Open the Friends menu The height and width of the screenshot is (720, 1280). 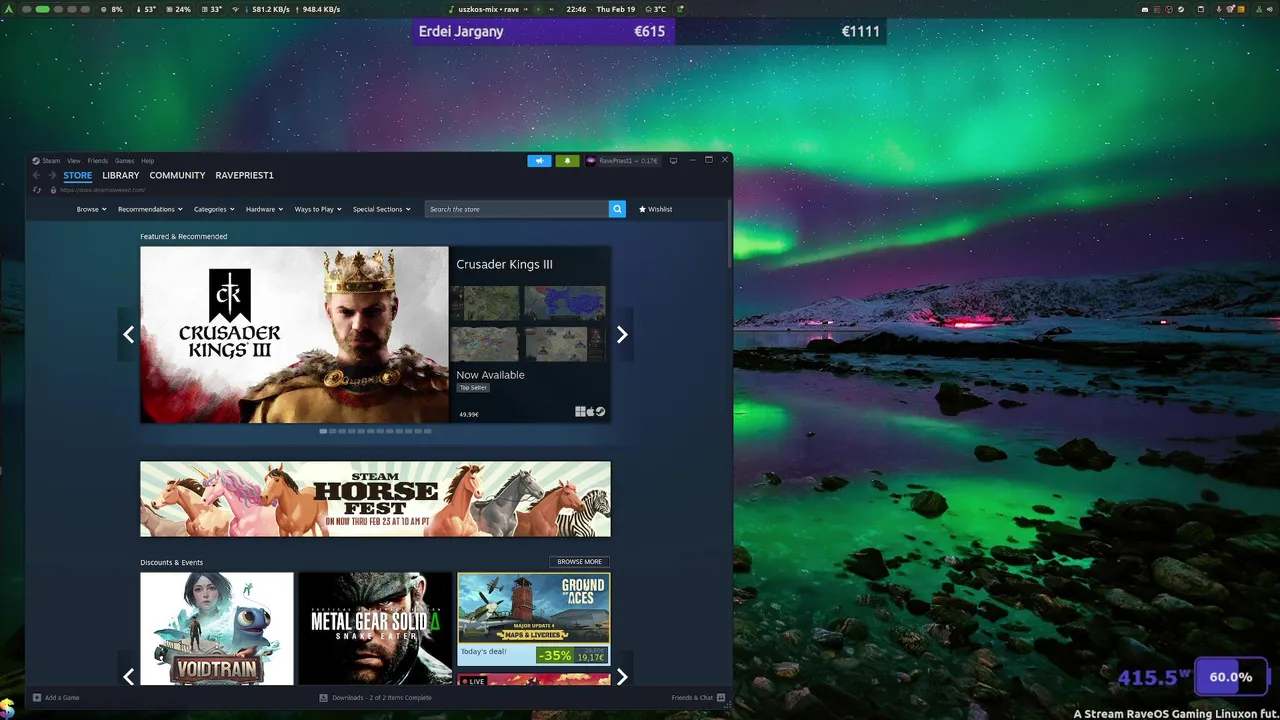click(97, 160)
